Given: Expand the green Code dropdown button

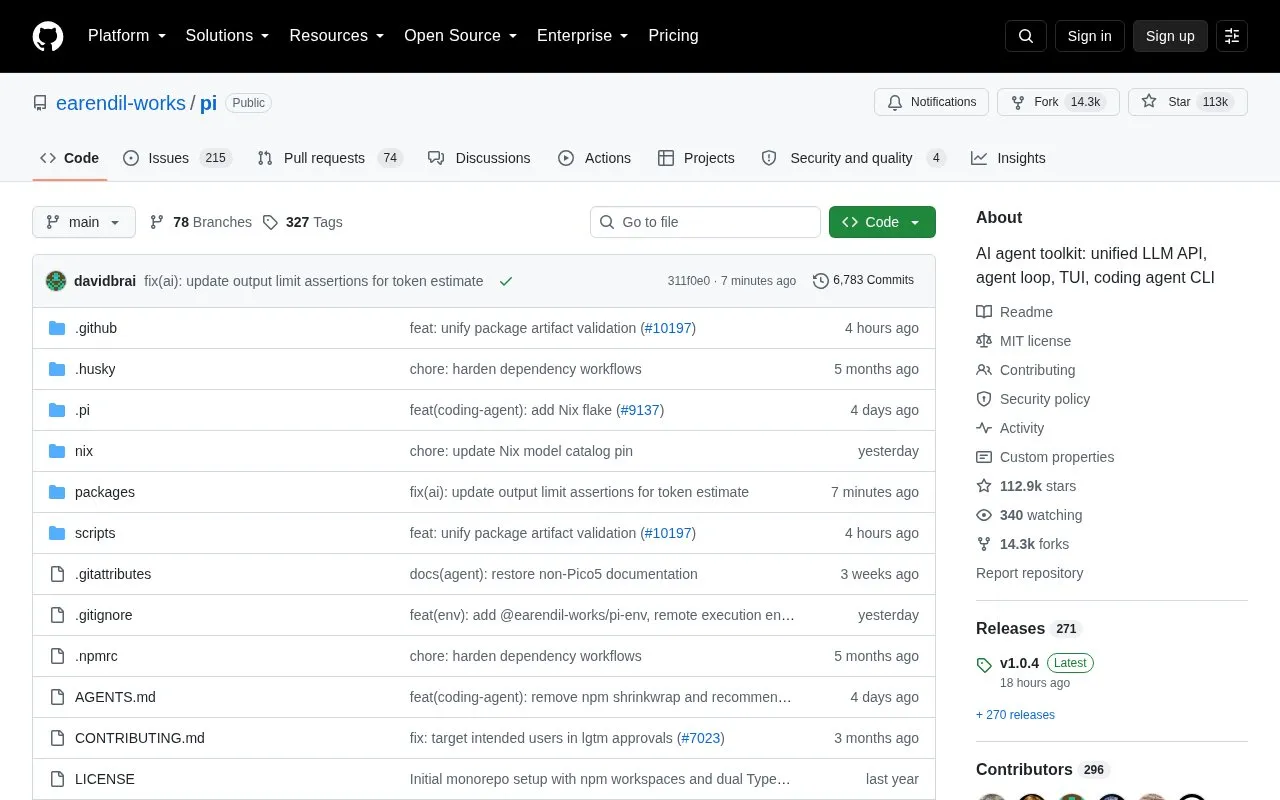Looking at the screenshot, I should [x=882, y=222].
